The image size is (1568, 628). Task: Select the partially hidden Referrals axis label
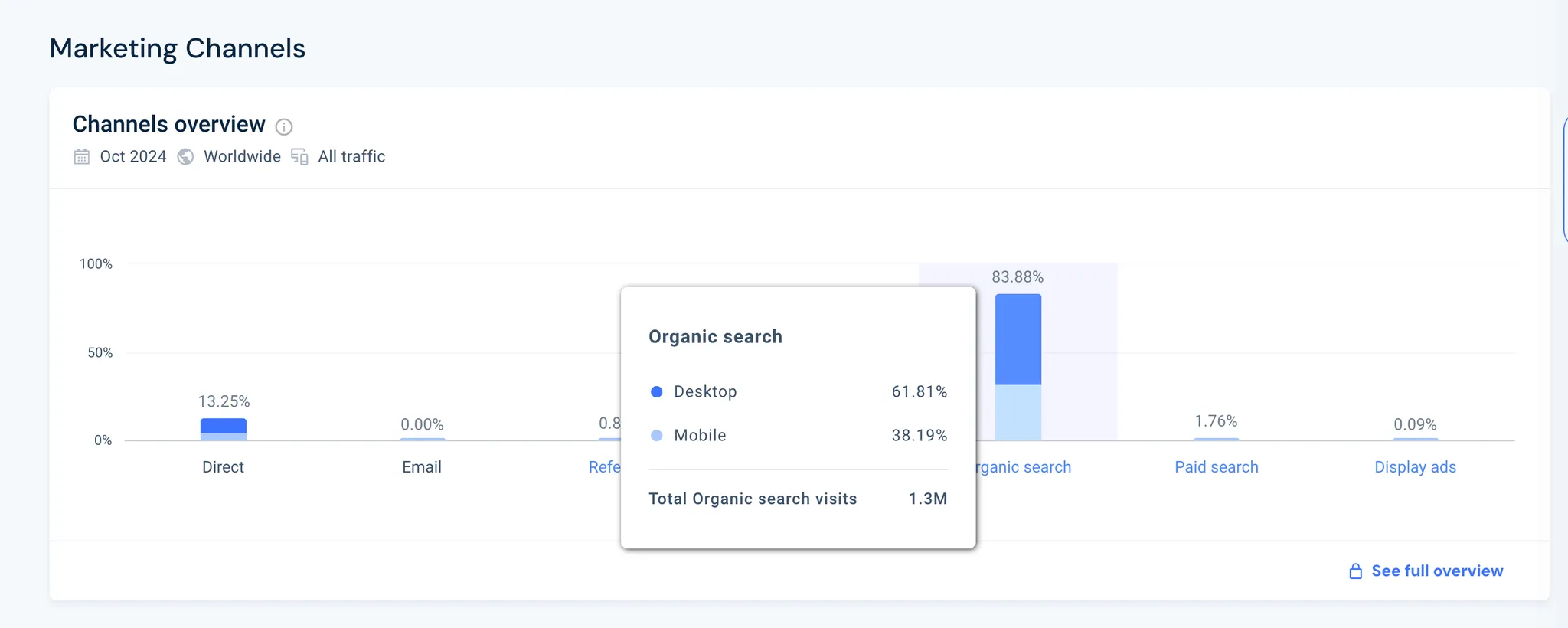click(x=604, y=467)
